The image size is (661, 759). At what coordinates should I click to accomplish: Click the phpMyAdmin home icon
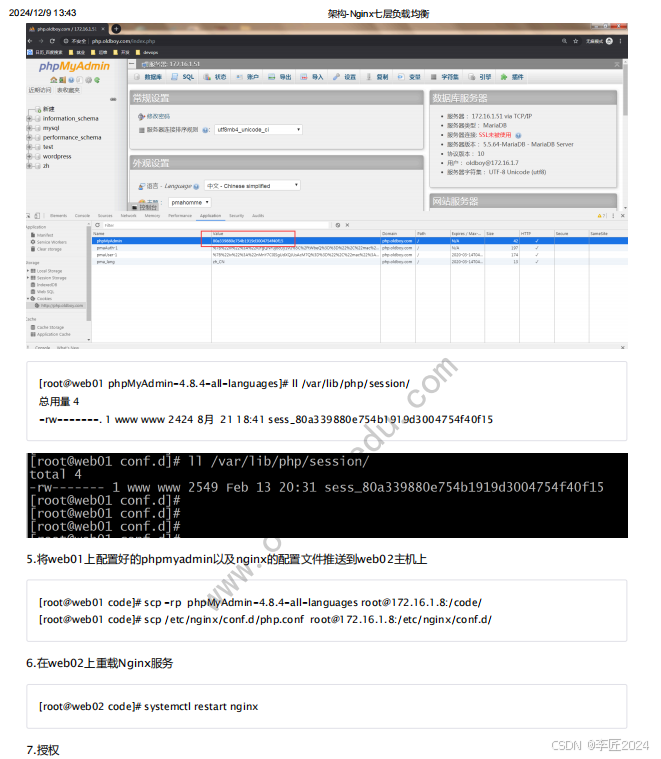54,80
